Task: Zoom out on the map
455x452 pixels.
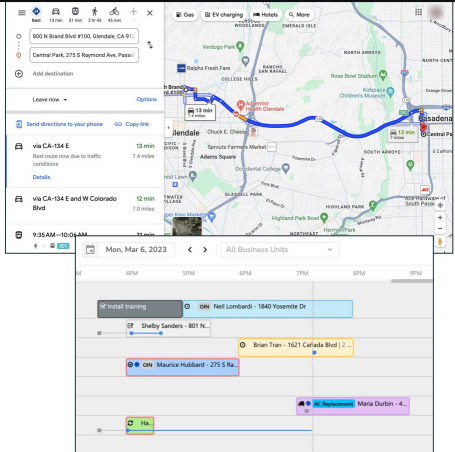Action: tap(440, 229)
